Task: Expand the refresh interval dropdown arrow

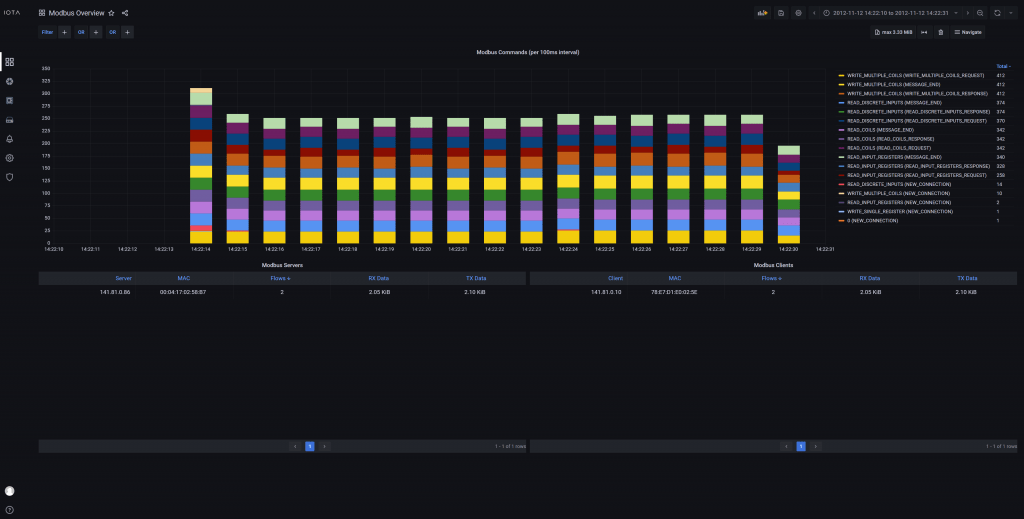Action: (x=1009, y=13)
